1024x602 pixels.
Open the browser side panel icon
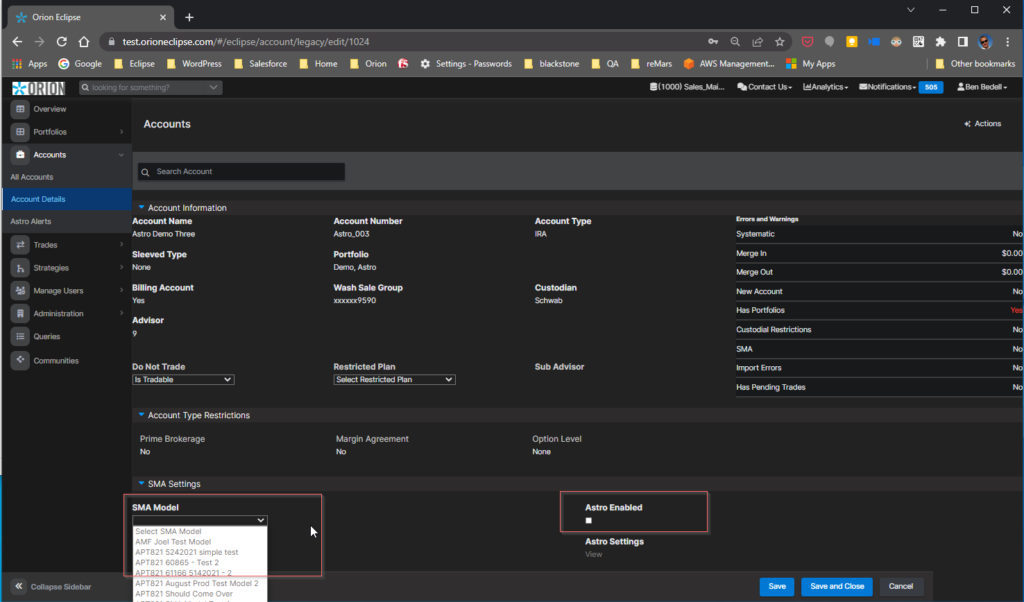coord(963,42)
